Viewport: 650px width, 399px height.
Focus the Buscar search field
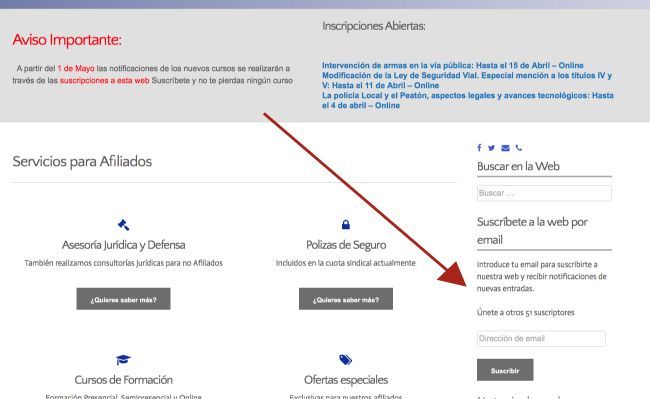[544, 193]
